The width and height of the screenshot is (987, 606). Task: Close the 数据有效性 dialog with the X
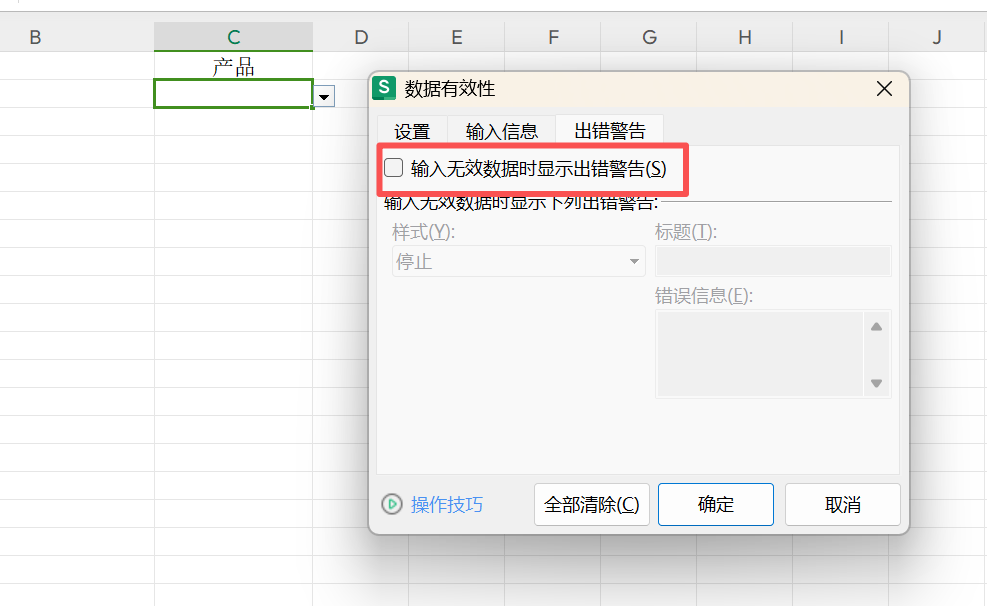[x=884, y=88]
